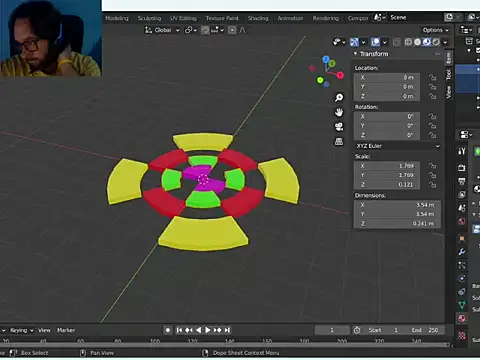Switch perspective/orthographic grid icon

click(x=339, y=142)
